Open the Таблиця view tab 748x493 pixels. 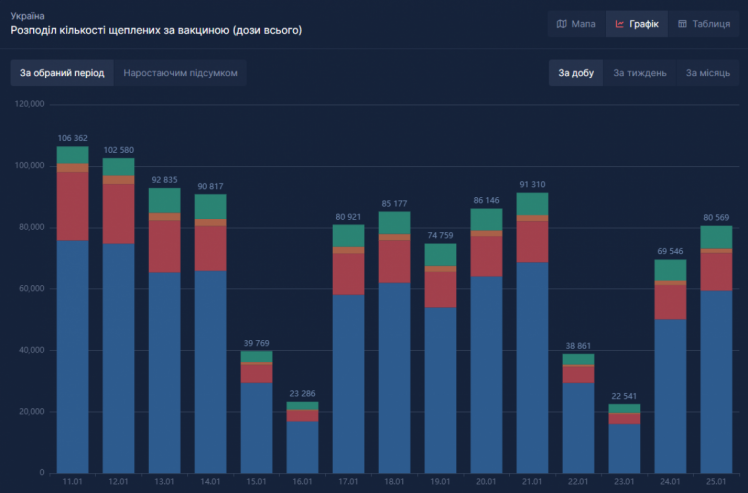pos(703,24)
